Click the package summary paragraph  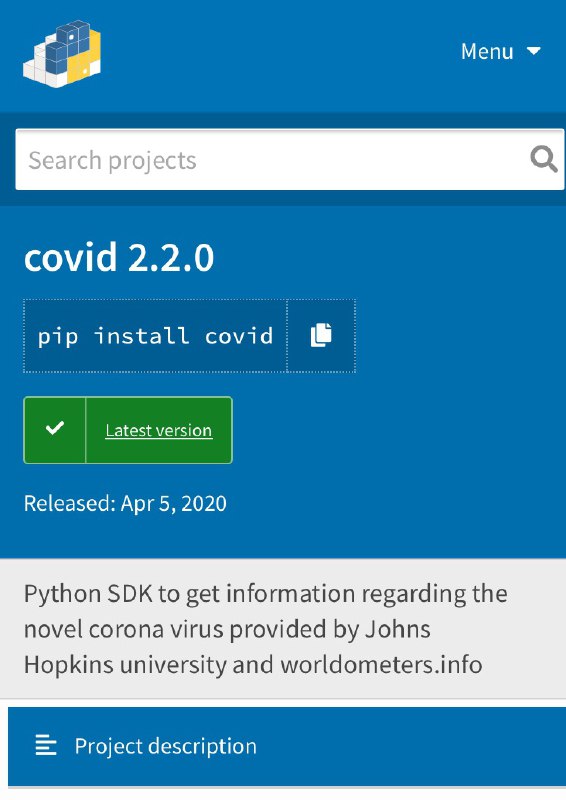265,629
